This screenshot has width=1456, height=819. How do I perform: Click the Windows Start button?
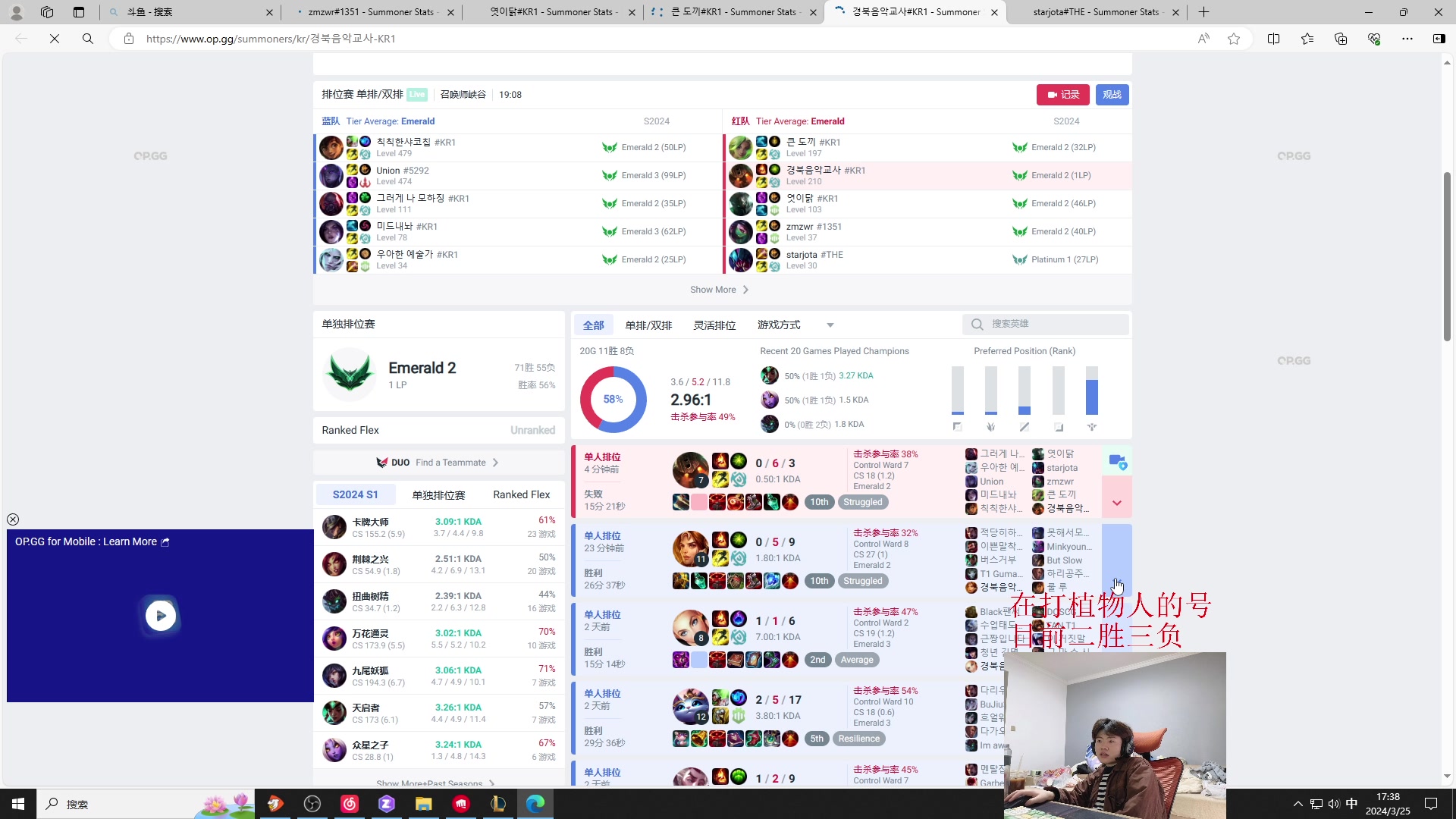[x=18, y=804]
